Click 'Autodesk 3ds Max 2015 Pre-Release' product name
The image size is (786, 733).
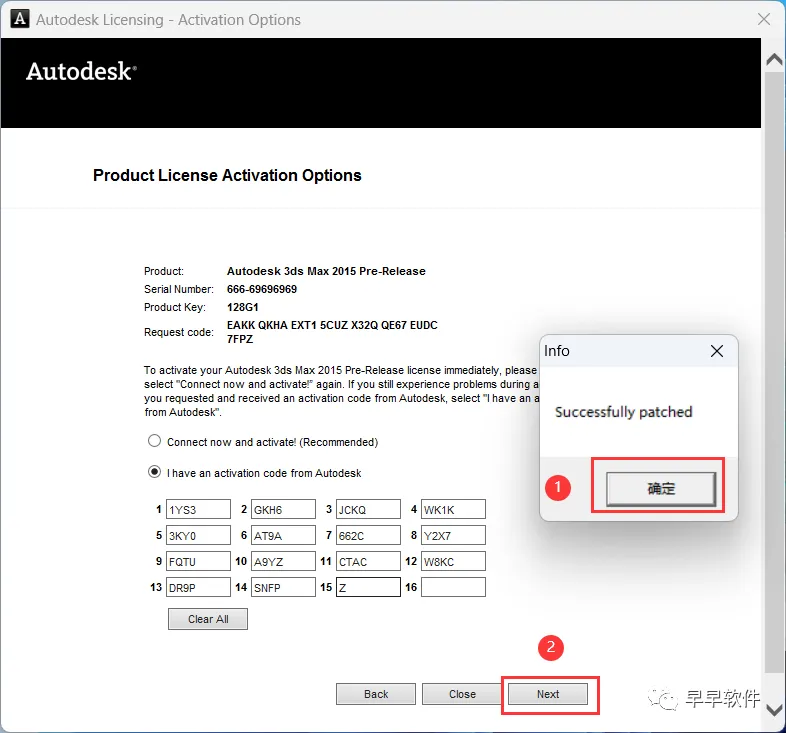click(326, 271)
